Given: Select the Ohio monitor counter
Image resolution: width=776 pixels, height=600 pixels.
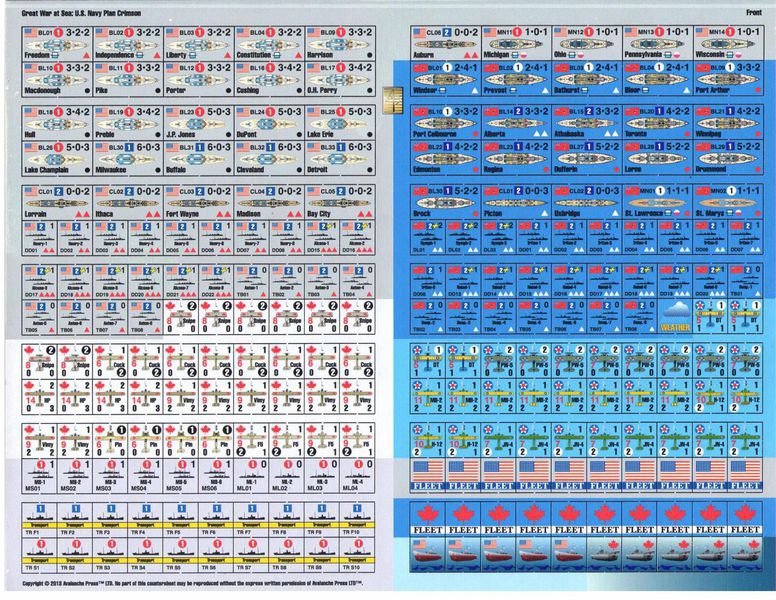Looking at the screenshot, I should coord(587,44).
